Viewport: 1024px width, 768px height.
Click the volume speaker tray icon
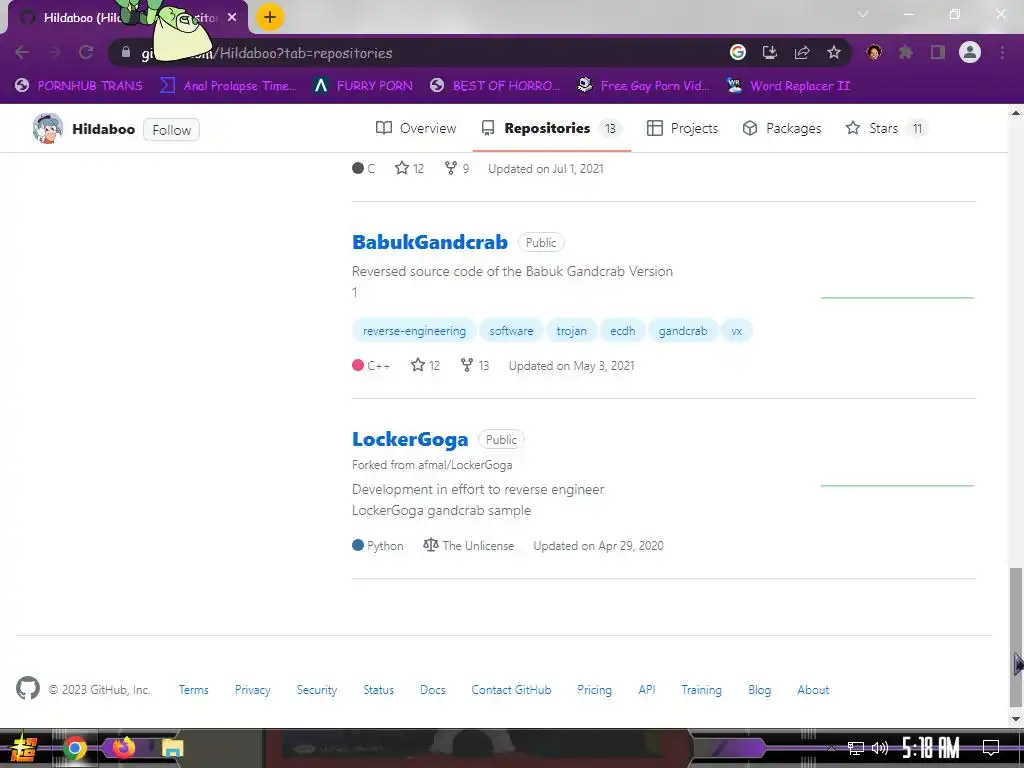pos(880,748)
